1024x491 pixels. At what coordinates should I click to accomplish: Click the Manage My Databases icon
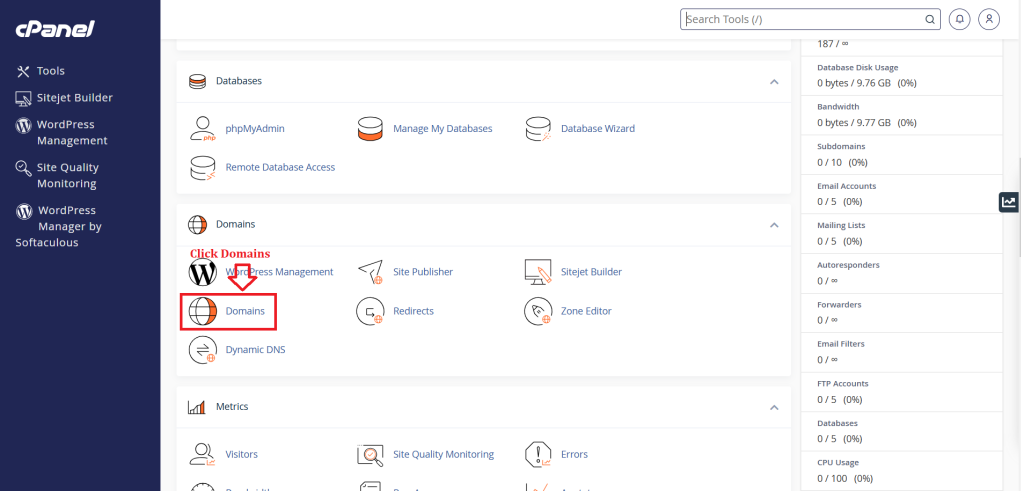coord(370,129)
